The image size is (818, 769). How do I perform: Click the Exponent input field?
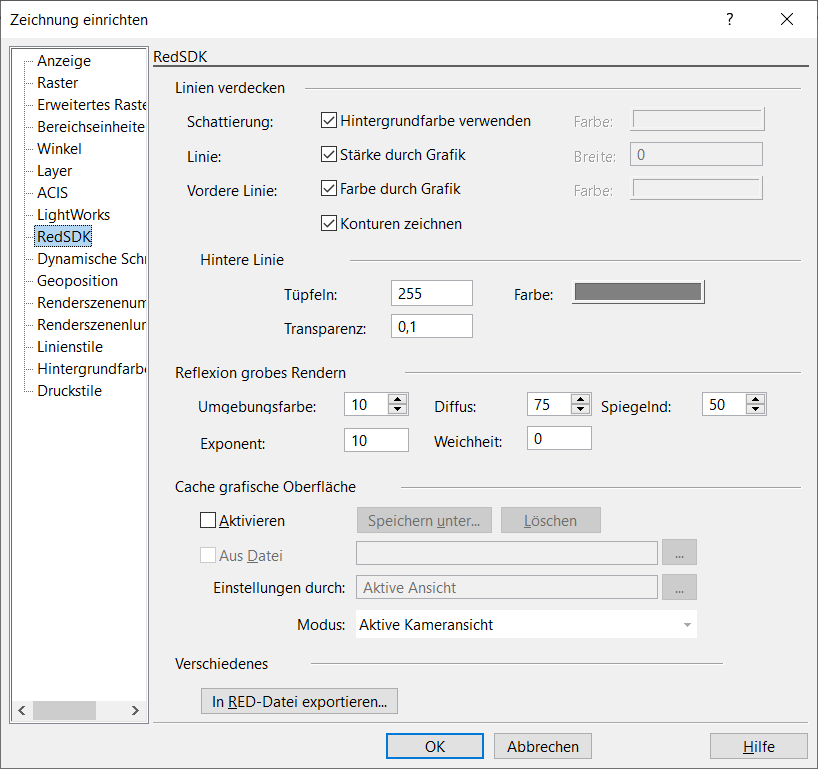point(376,440)
